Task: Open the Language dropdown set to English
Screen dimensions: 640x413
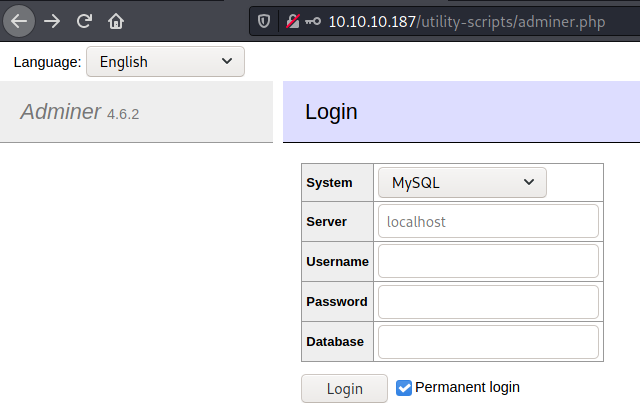Action: 165,62
